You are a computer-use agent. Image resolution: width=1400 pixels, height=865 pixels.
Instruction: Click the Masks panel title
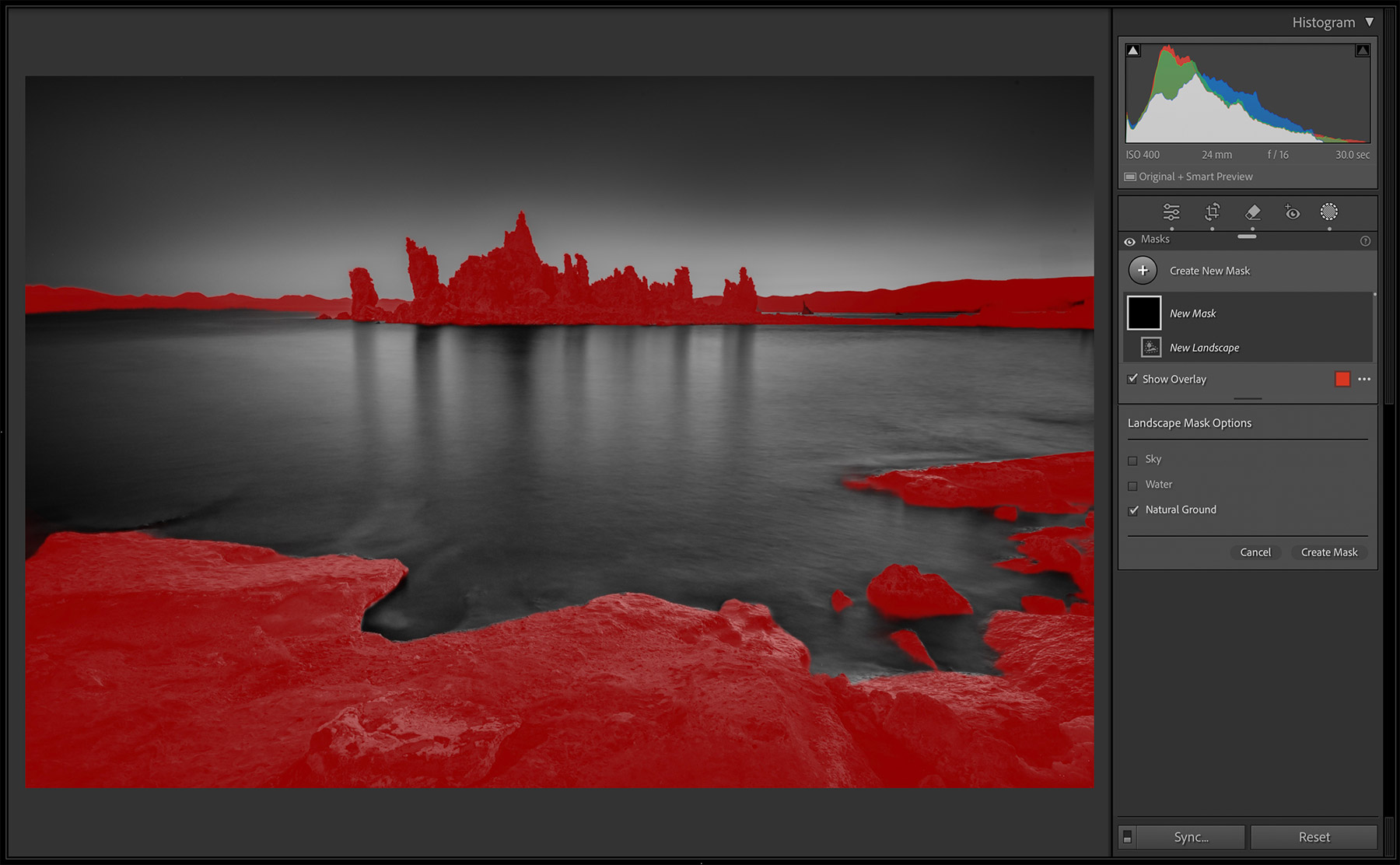coord(1155,240)
